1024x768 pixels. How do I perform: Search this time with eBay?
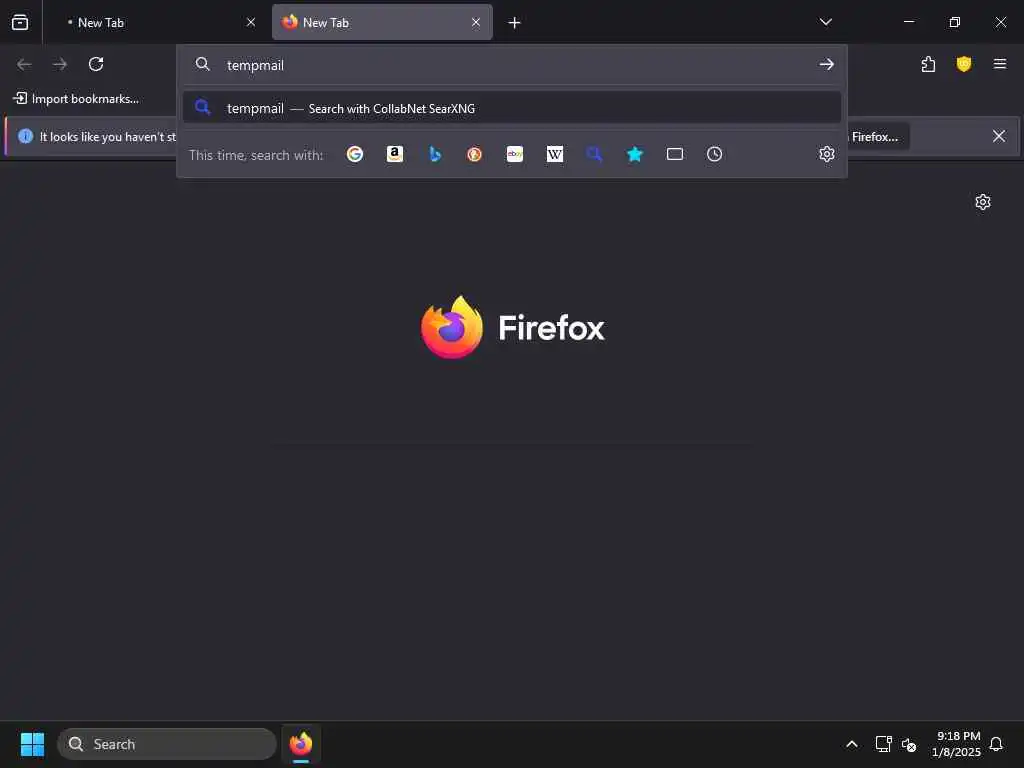click(515, 154)
